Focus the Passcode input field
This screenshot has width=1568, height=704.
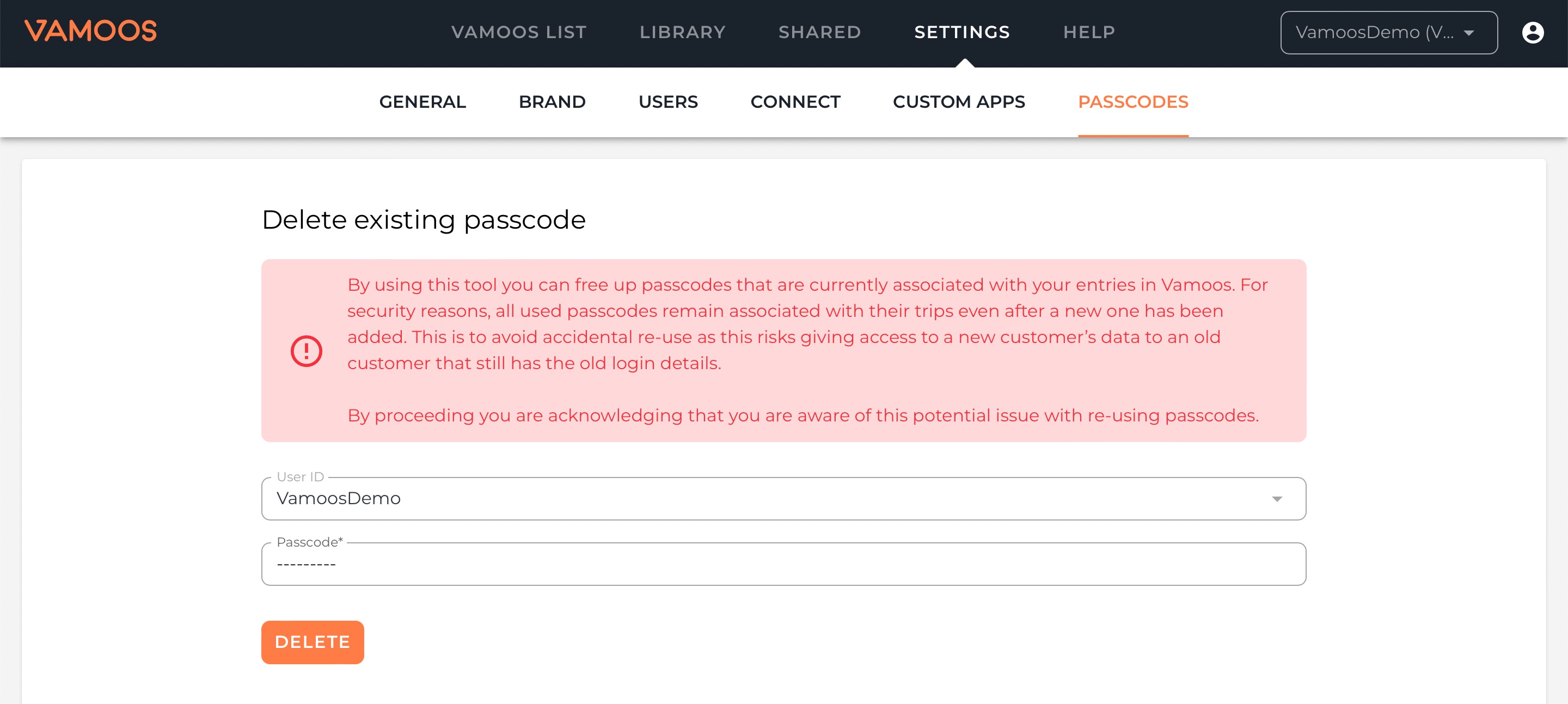point(783,565)
